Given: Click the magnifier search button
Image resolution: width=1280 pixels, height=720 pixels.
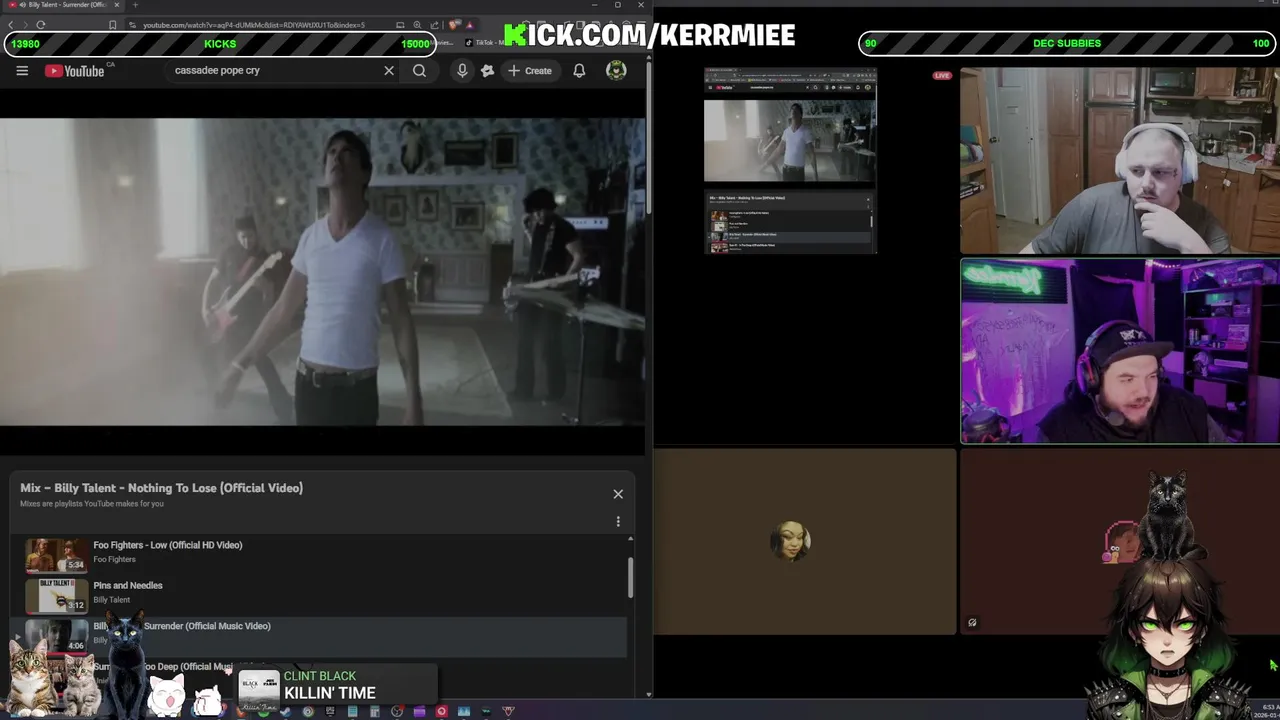Looking at the screenshot, I should coord(419,71).
